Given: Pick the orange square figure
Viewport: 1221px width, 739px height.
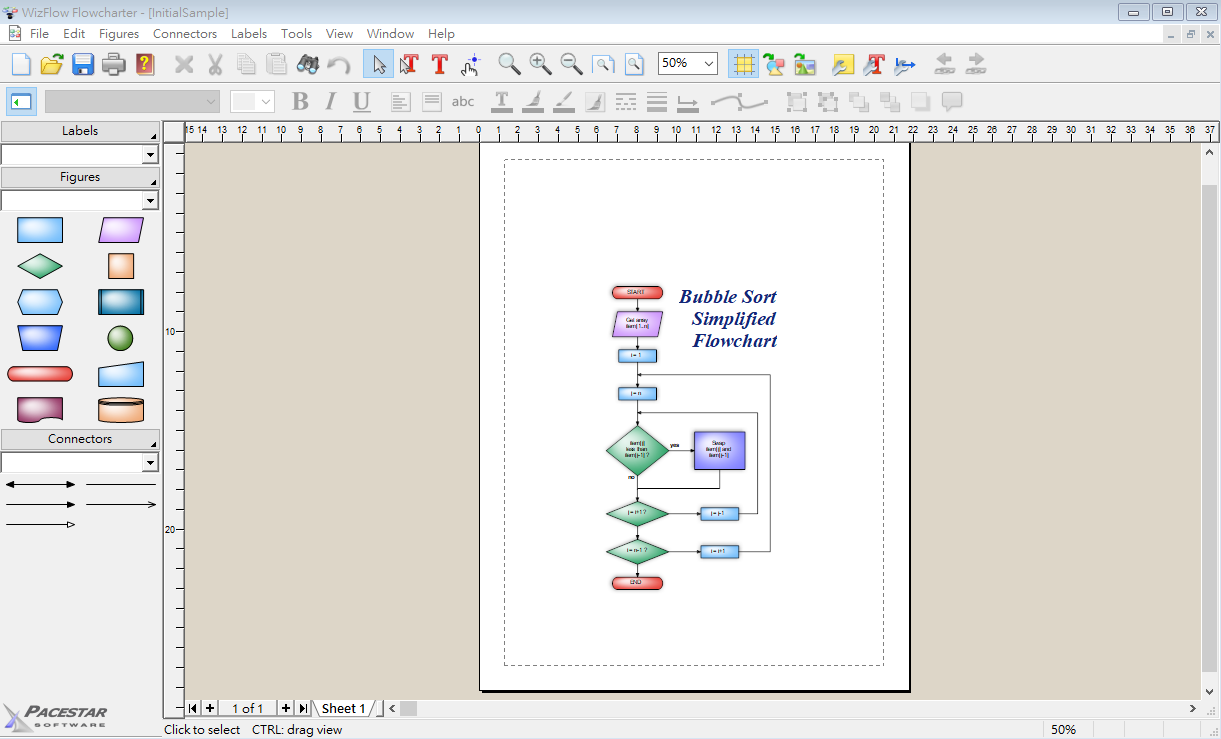Looking at the screenshot, I should tap(121, 266).
